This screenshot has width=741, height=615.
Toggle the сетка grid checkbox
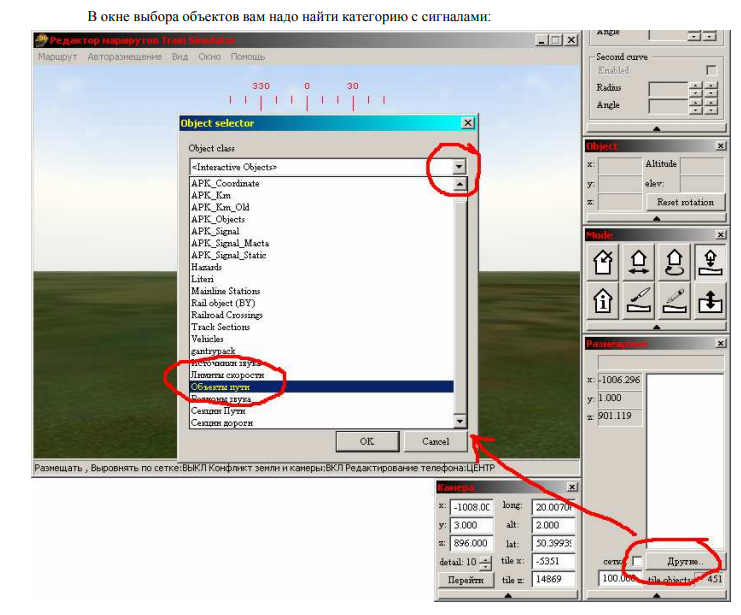pos(636,561)
